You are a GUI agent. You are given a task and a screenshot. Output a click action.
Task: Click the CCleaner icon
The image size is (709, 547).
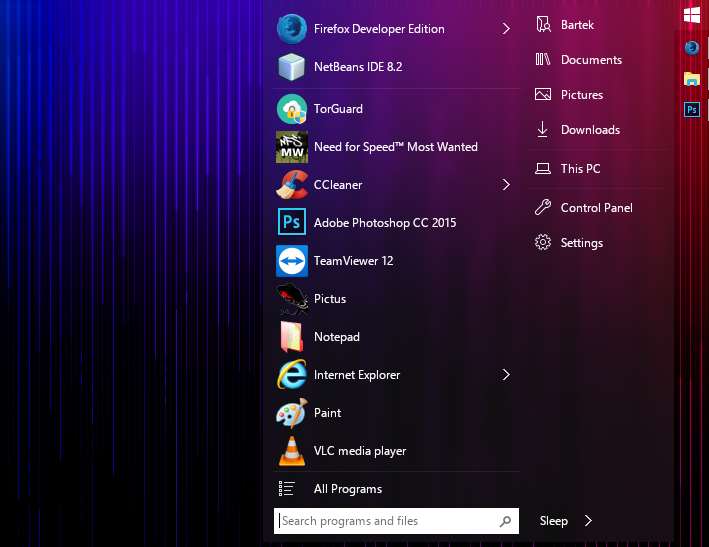[291, 185]
